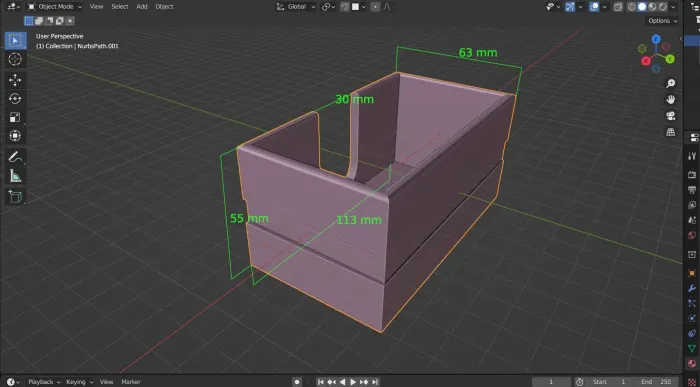
Task: Select the Rotate tool
Action: [15, 99]
